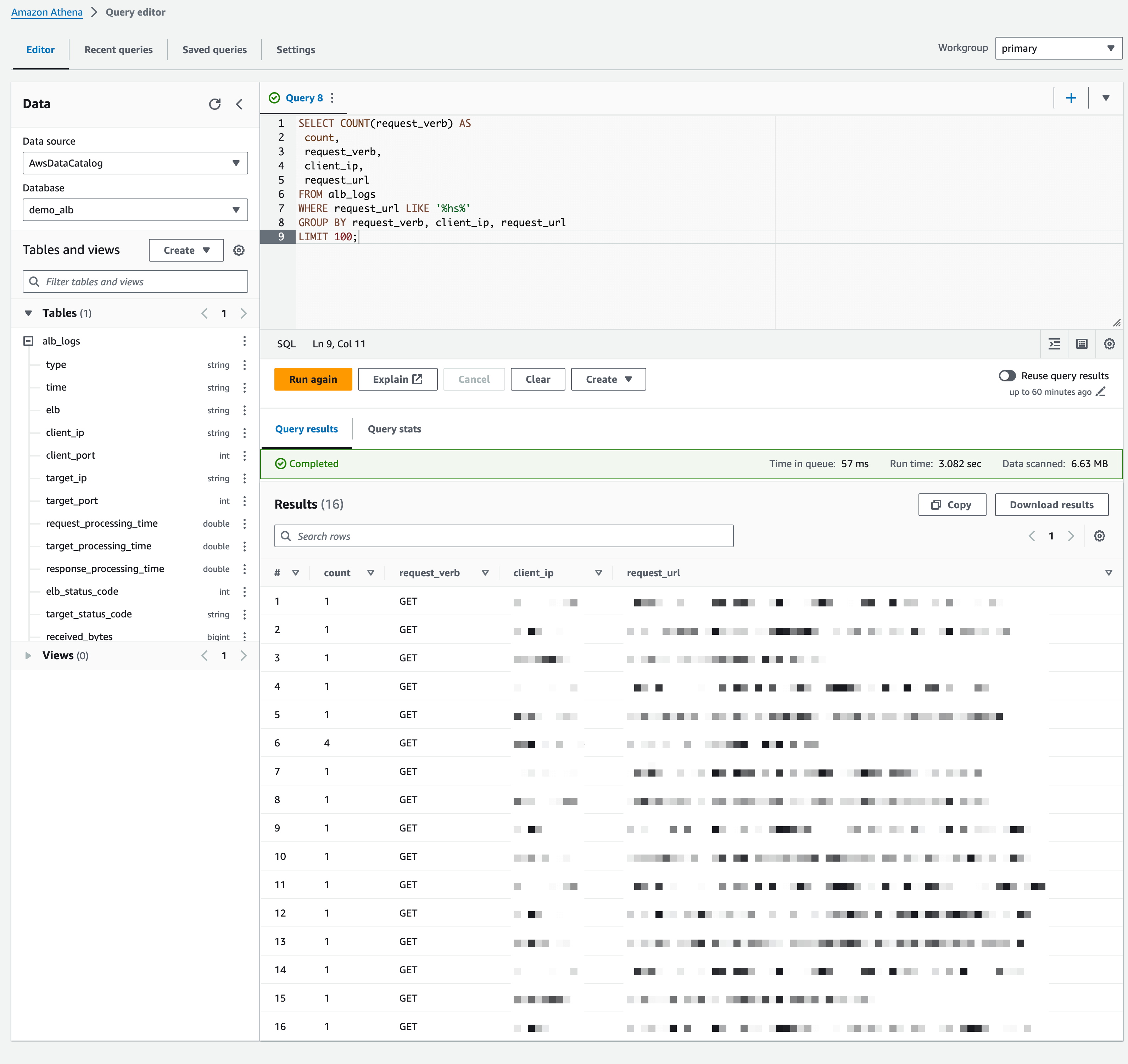Go to next results page
This screenshot has height=1064, width=1128.
(x=1071, y=536)
